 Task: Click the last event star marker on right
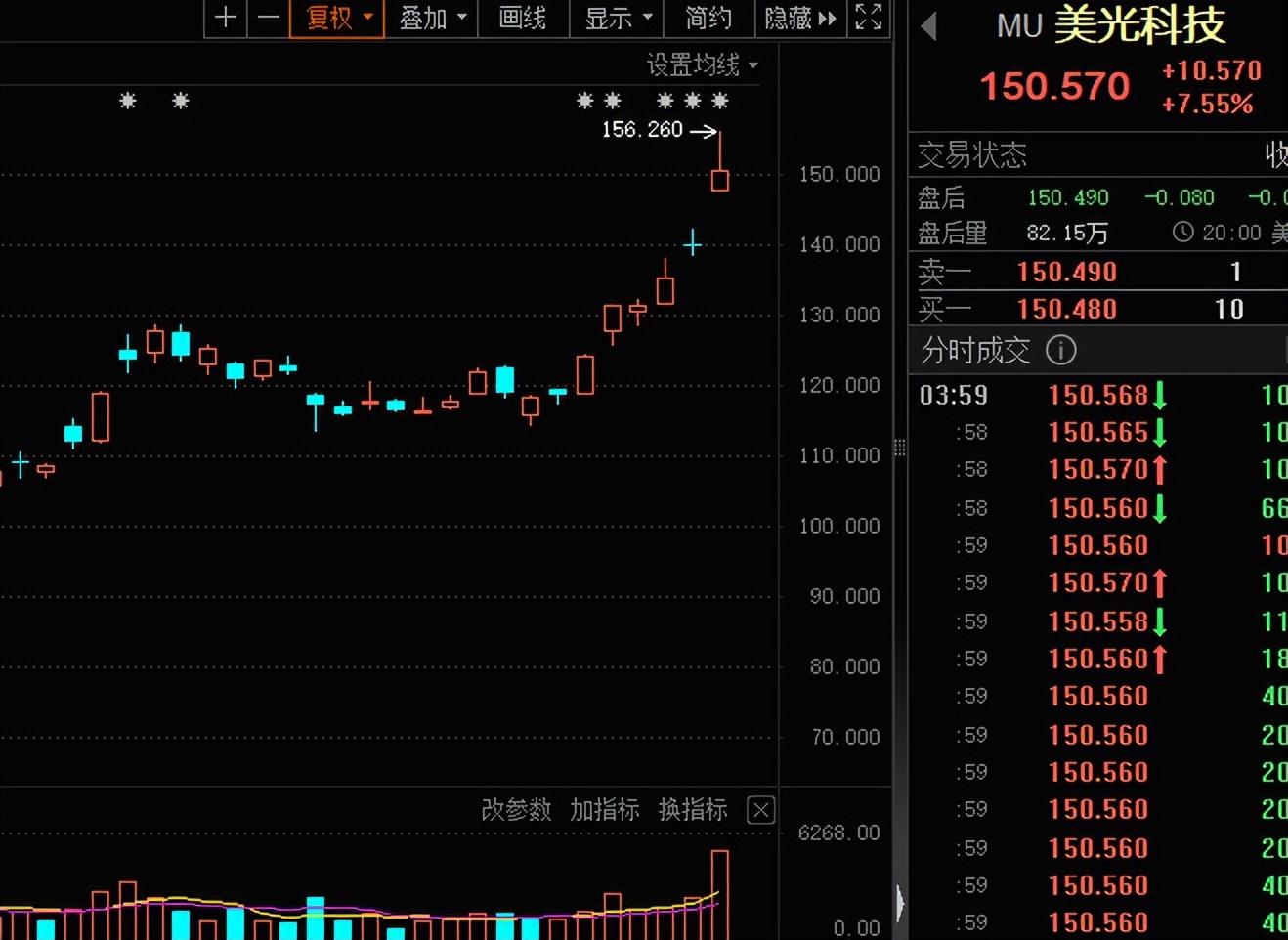(x=720, y=100)
